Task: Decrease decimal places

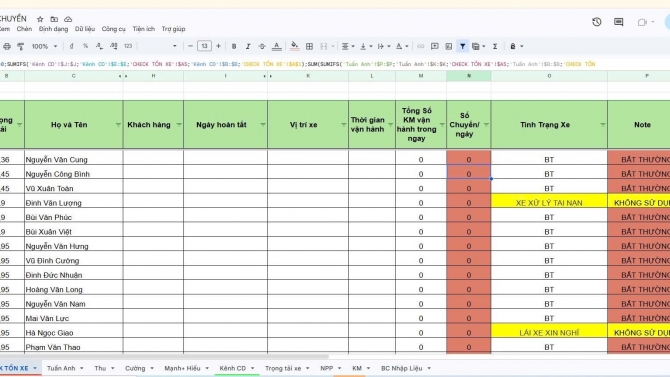Action: (99, 46)
